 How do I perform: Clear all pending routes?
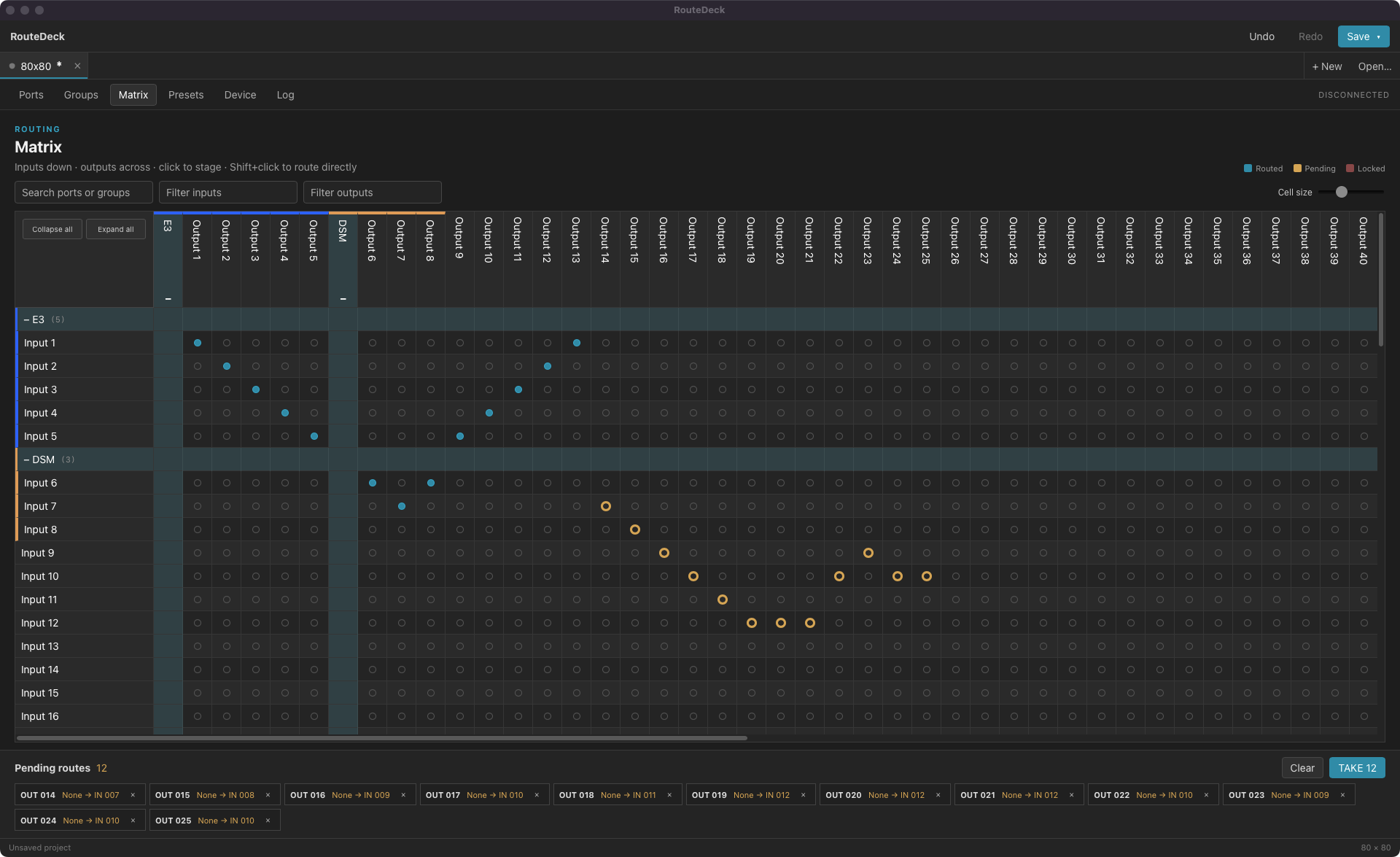click(1302, 768)
